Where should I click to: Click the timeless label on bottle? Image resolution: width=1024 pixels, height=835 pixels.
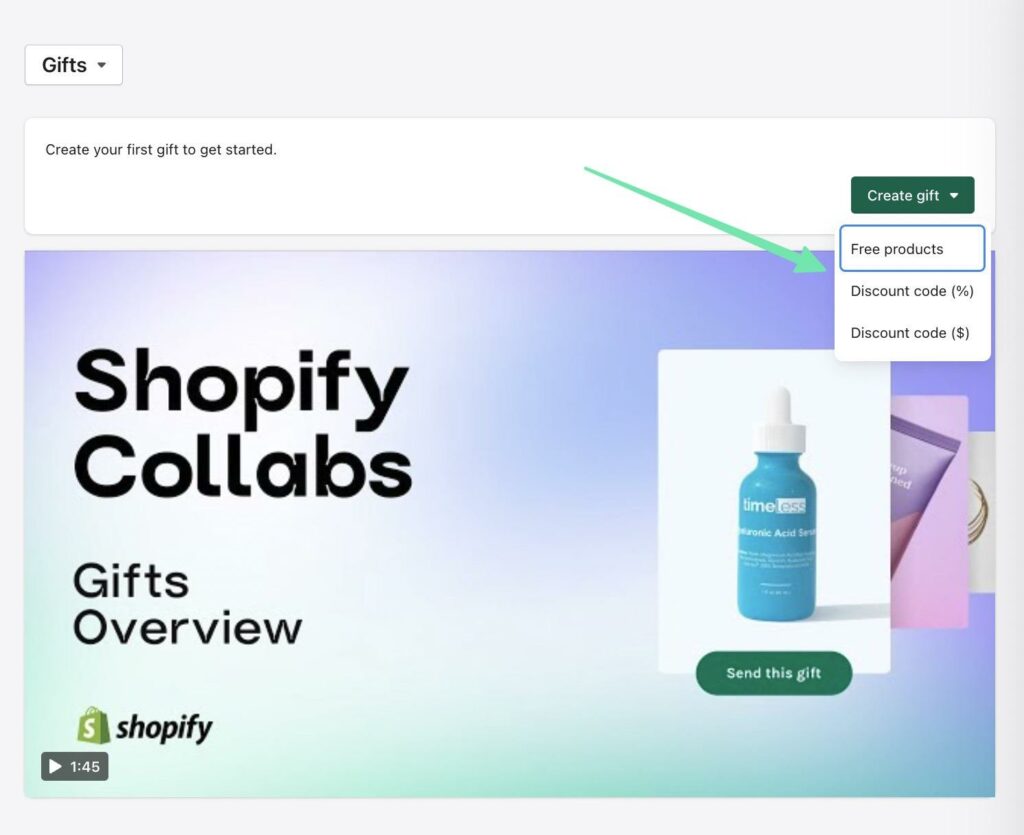pyautogui.click(x=775, y=505)
